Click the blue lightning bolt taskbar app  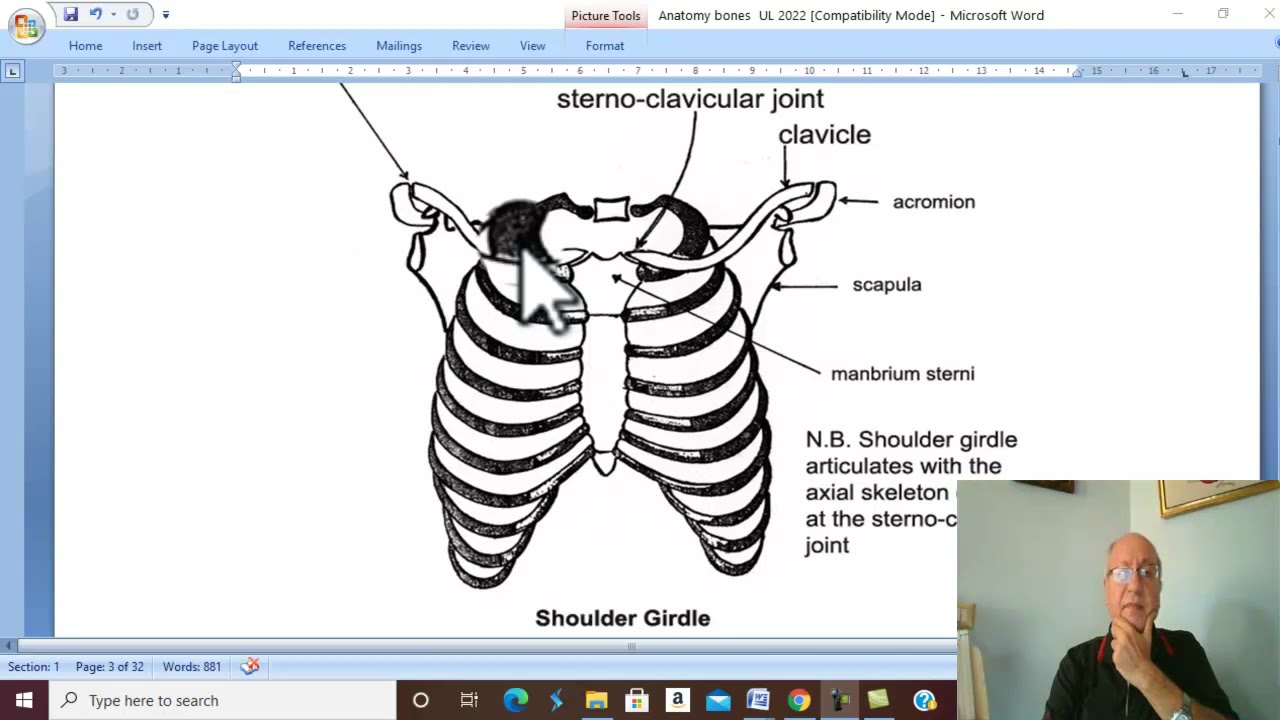[556, 700]
